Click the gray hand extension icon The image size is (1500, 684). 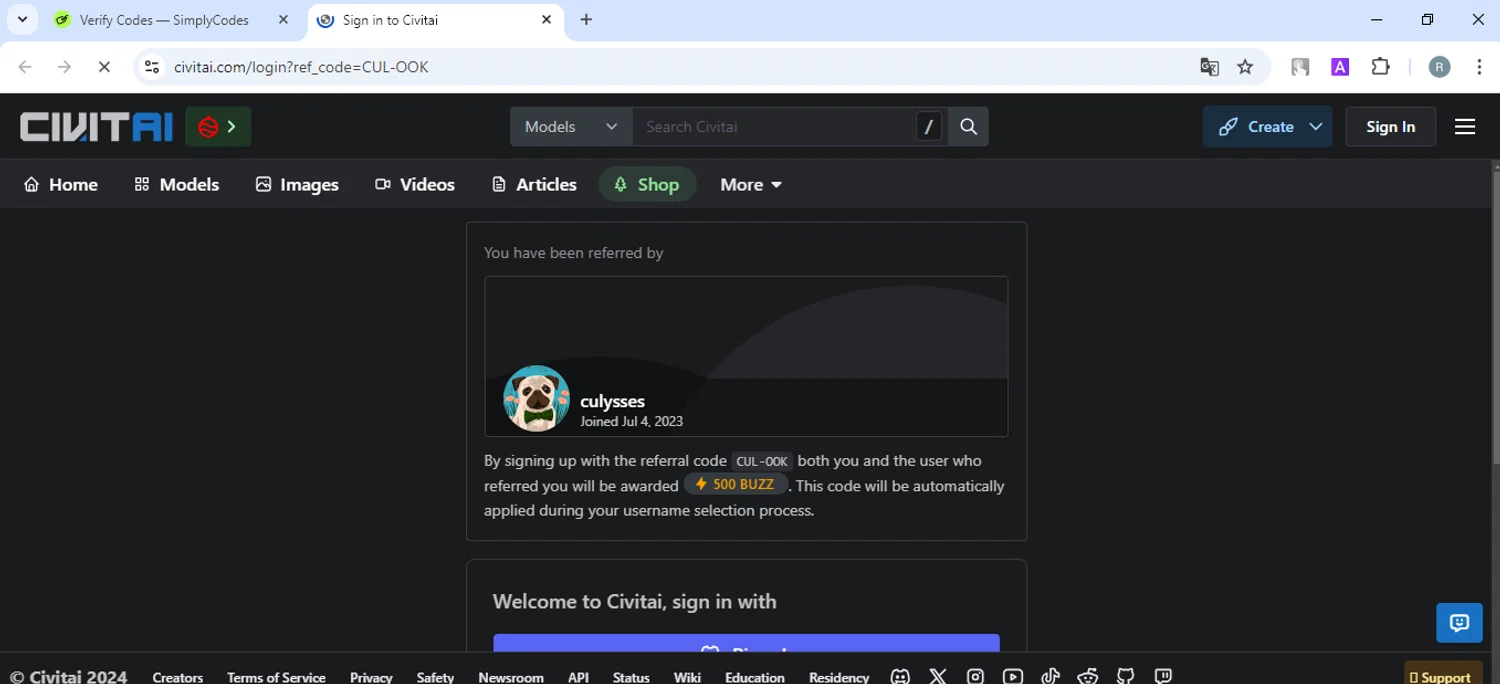(1300, 67)
